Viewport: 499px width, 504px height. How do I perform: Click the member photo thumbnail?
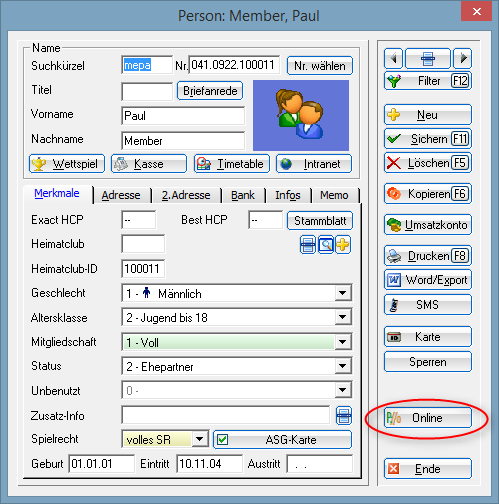[301, 115]
